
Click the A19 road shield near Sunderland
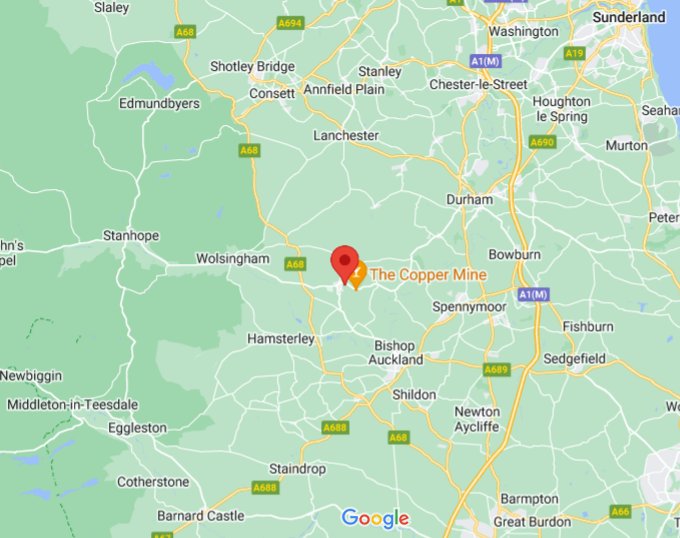[575, 54]
